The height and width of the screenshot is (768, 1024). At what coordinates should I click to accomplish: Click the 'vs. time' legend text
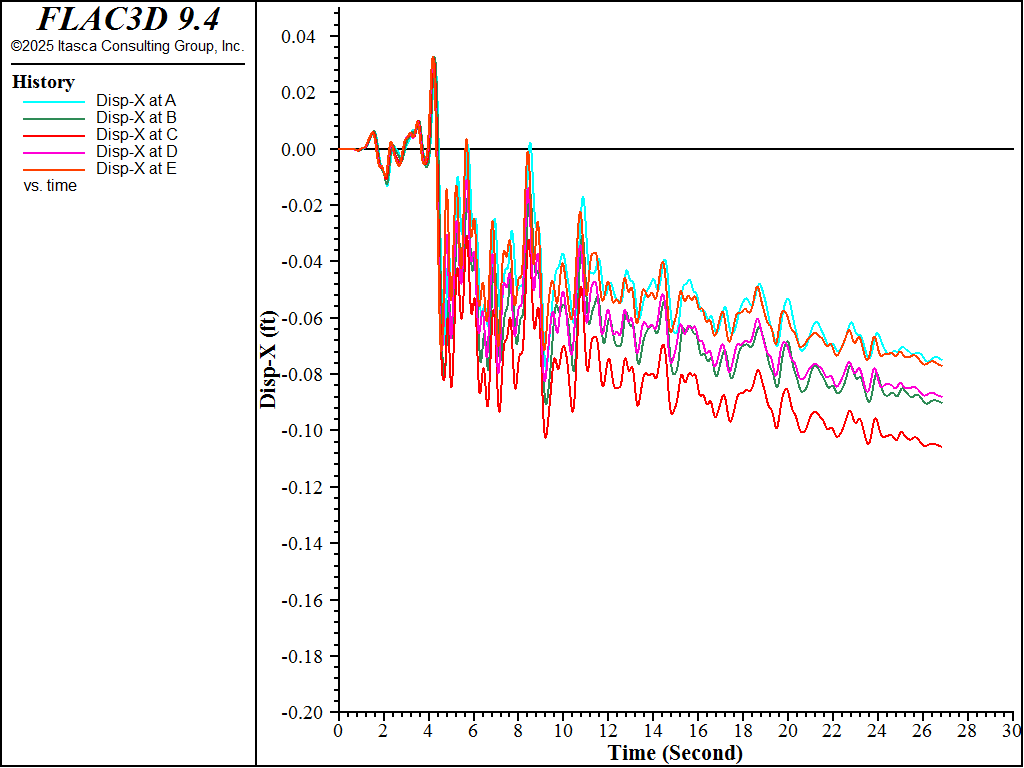coord(50,185)
